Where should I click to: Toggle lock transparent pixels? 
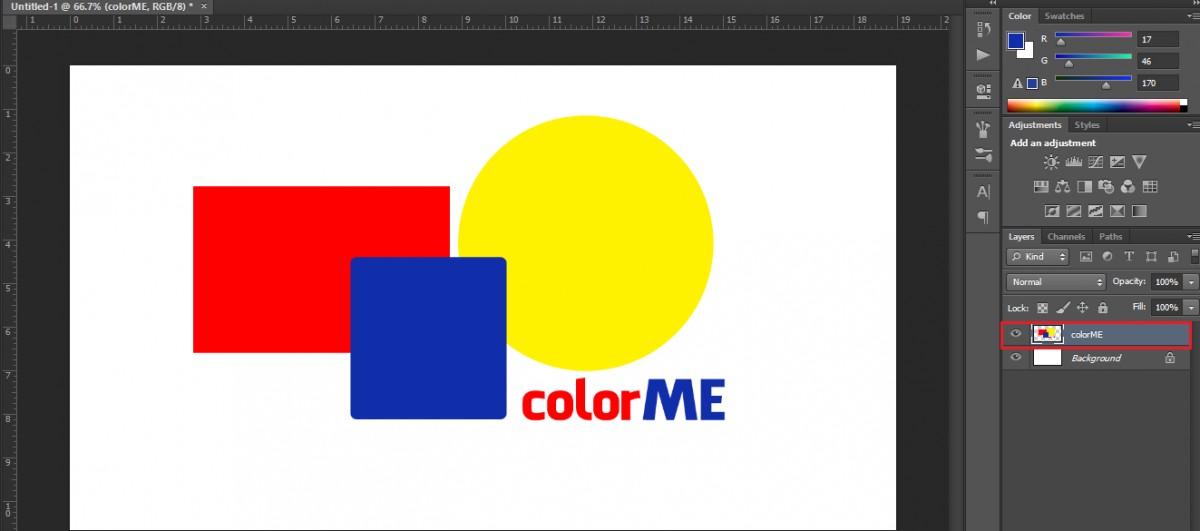click(1042, 308)
